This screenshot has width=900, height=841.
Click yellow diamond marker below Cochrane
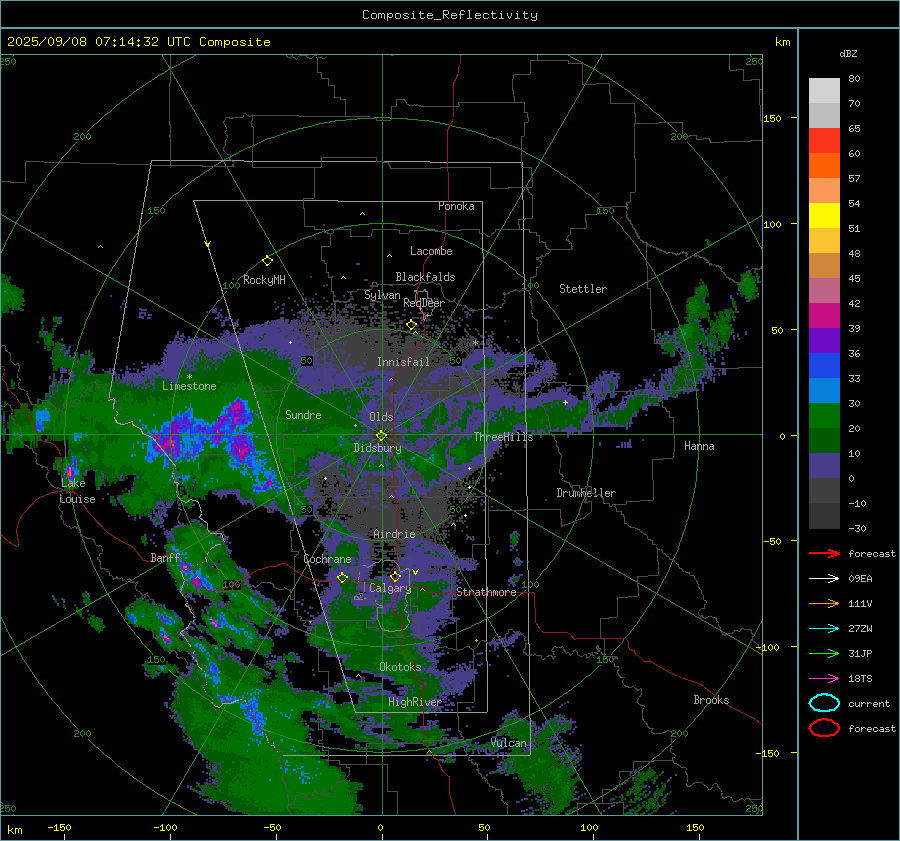[x=342, y=577]
